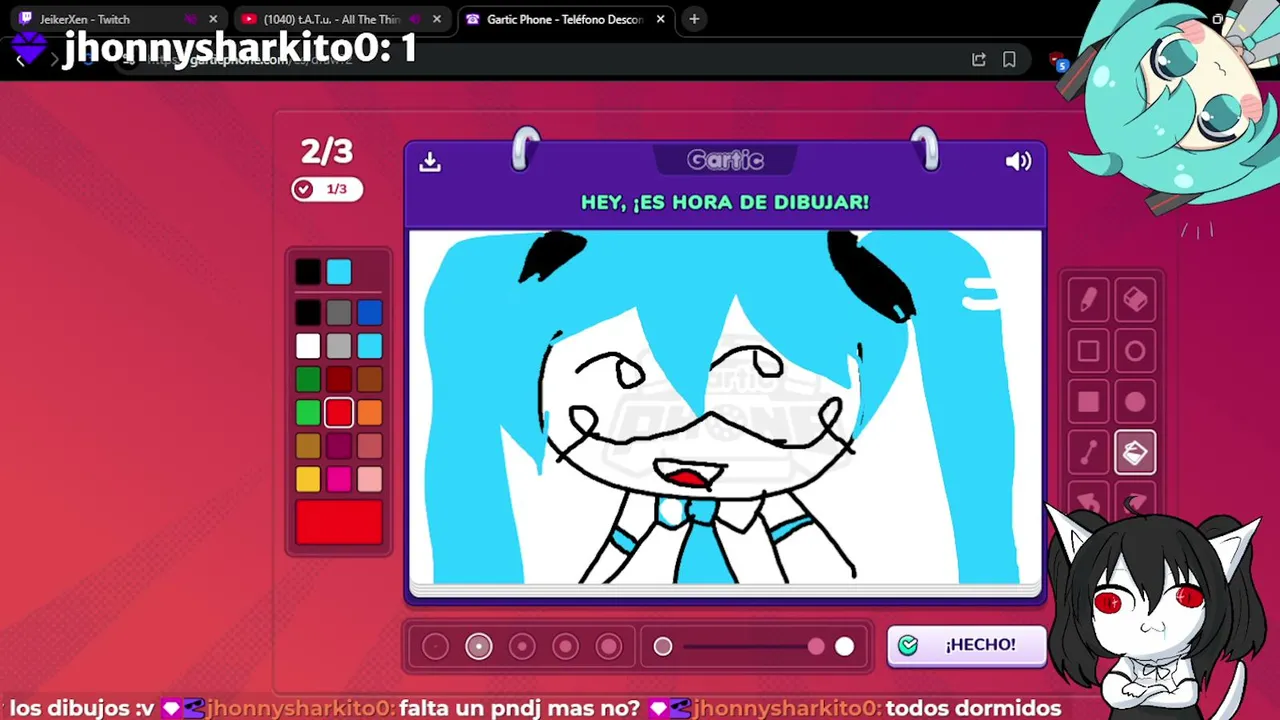Click the browser share icon
This screenshot has height=720, width=1280.
tap(979, 60)
